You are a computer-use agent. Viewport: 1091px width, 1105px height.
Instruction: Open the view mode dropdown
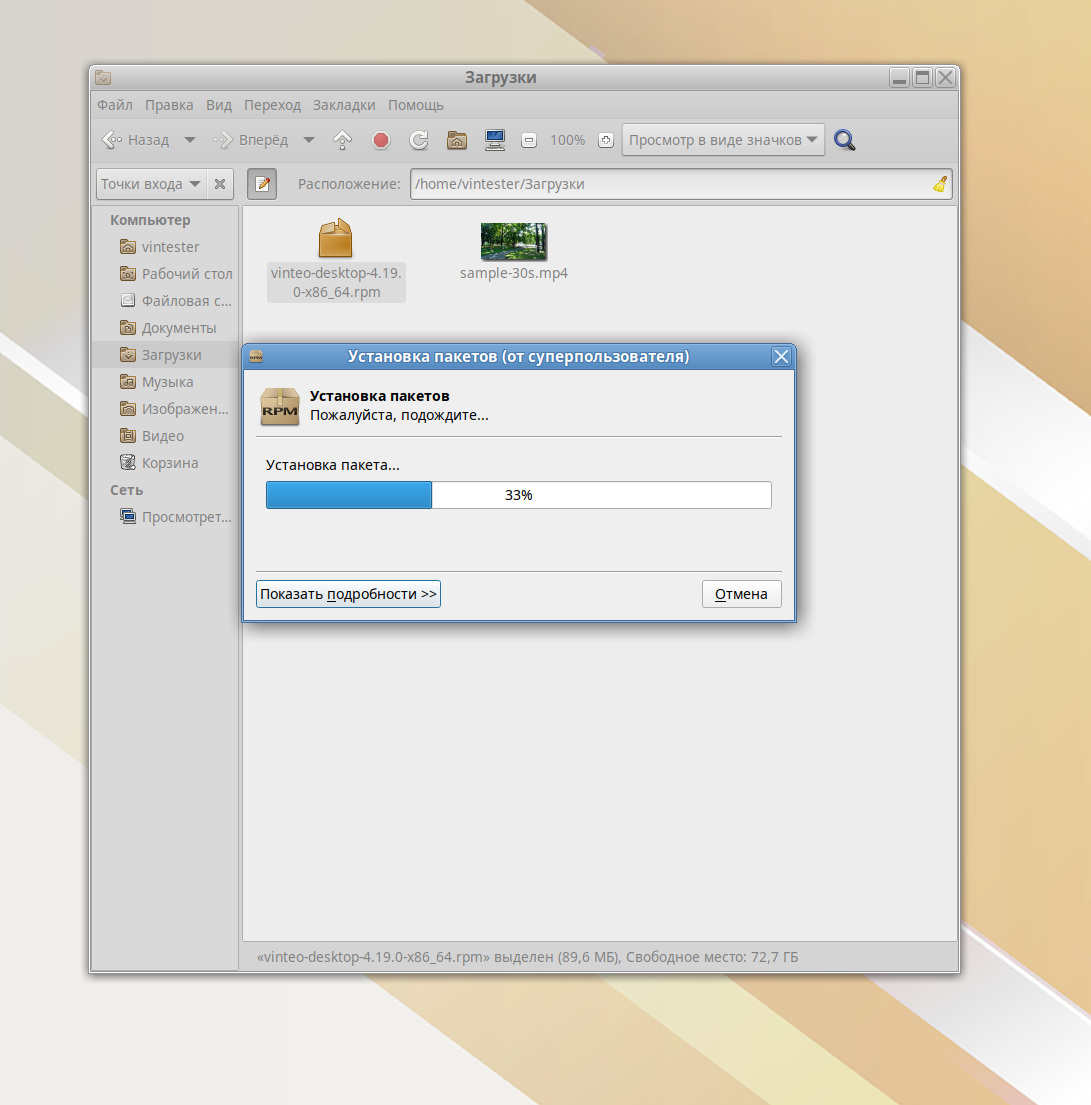pyautogui.click(x=723, y=140)
